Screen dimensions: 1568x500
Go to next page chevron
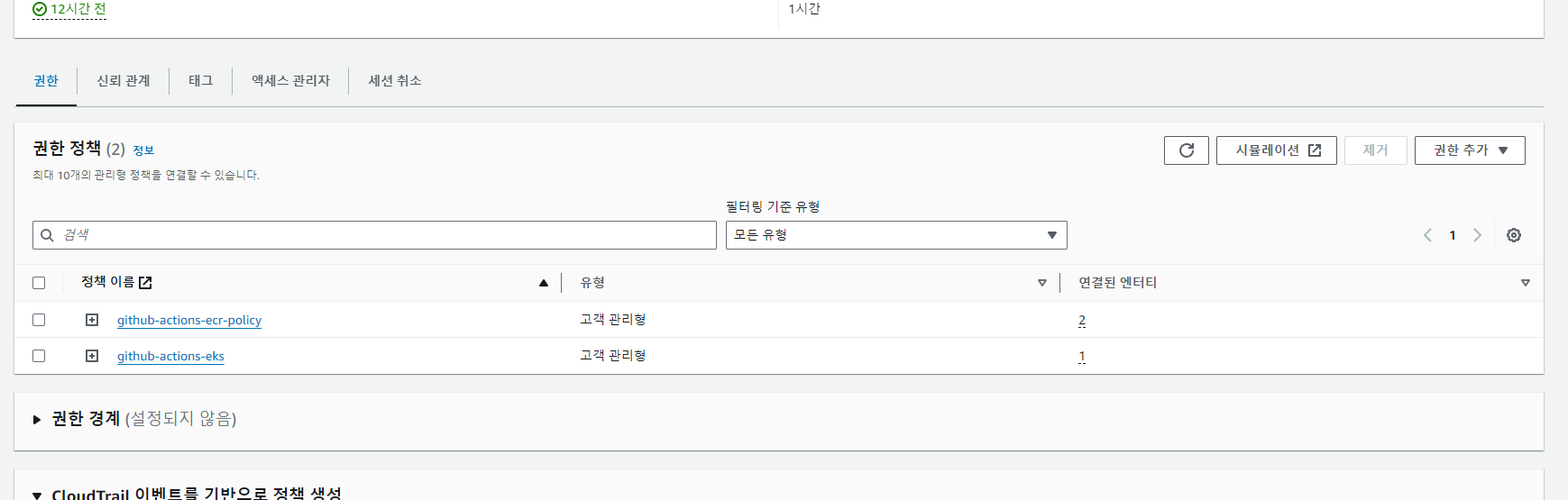[x=1477, y=235]
